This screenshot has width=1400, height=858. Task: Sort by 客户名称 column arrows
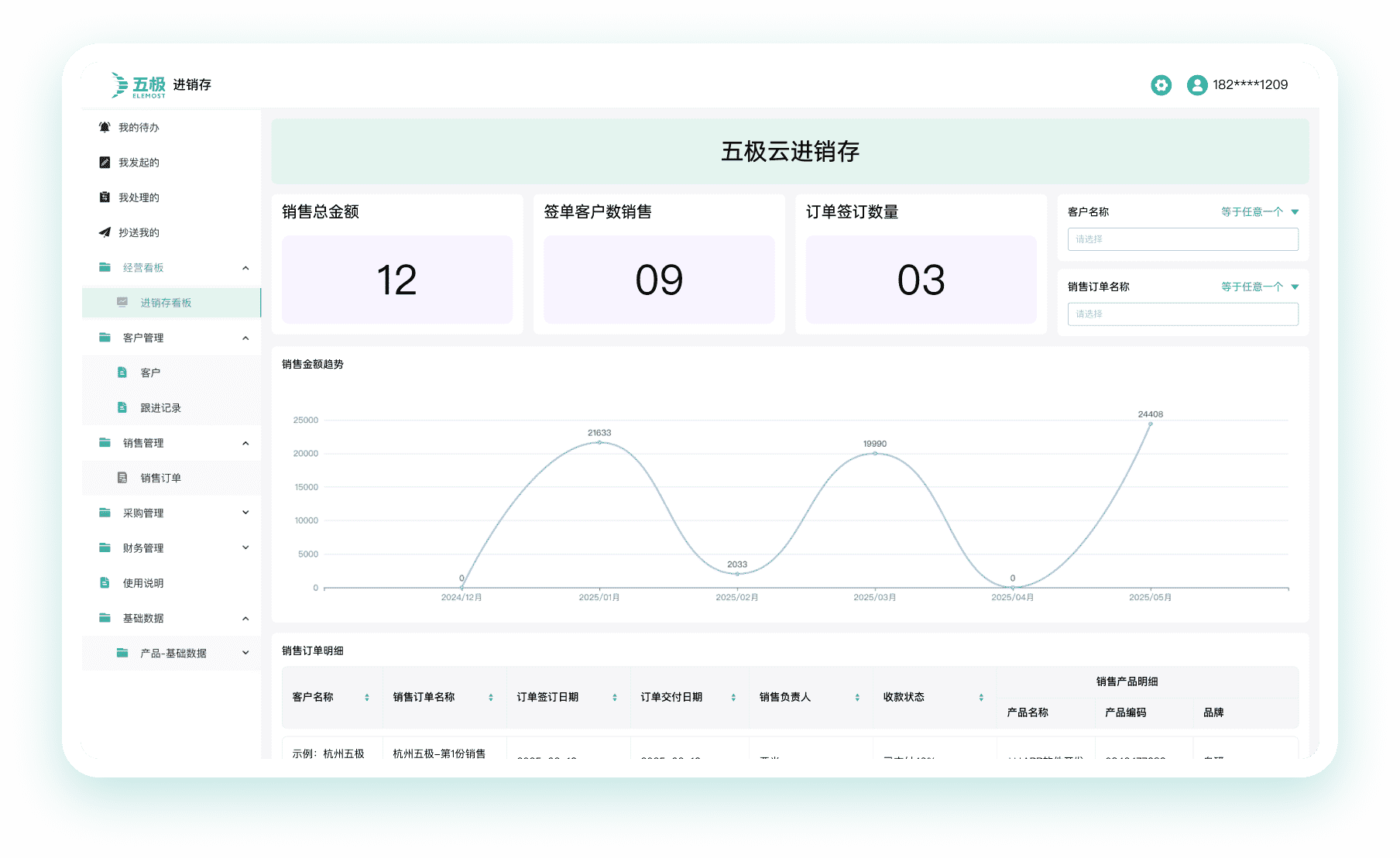click(367, 698)
